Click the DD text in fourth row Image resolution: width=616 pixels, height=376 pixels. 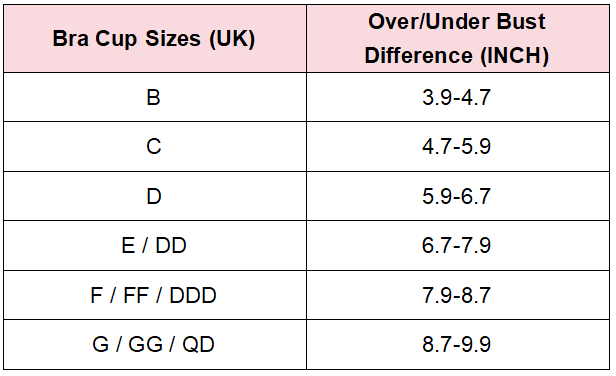171,246
